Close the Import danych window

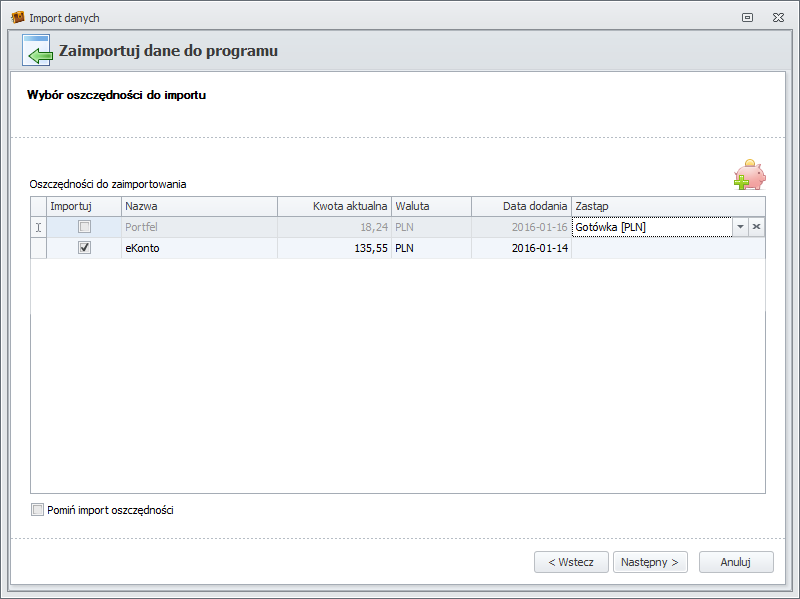pyautogui.click(x=777, y=18)
